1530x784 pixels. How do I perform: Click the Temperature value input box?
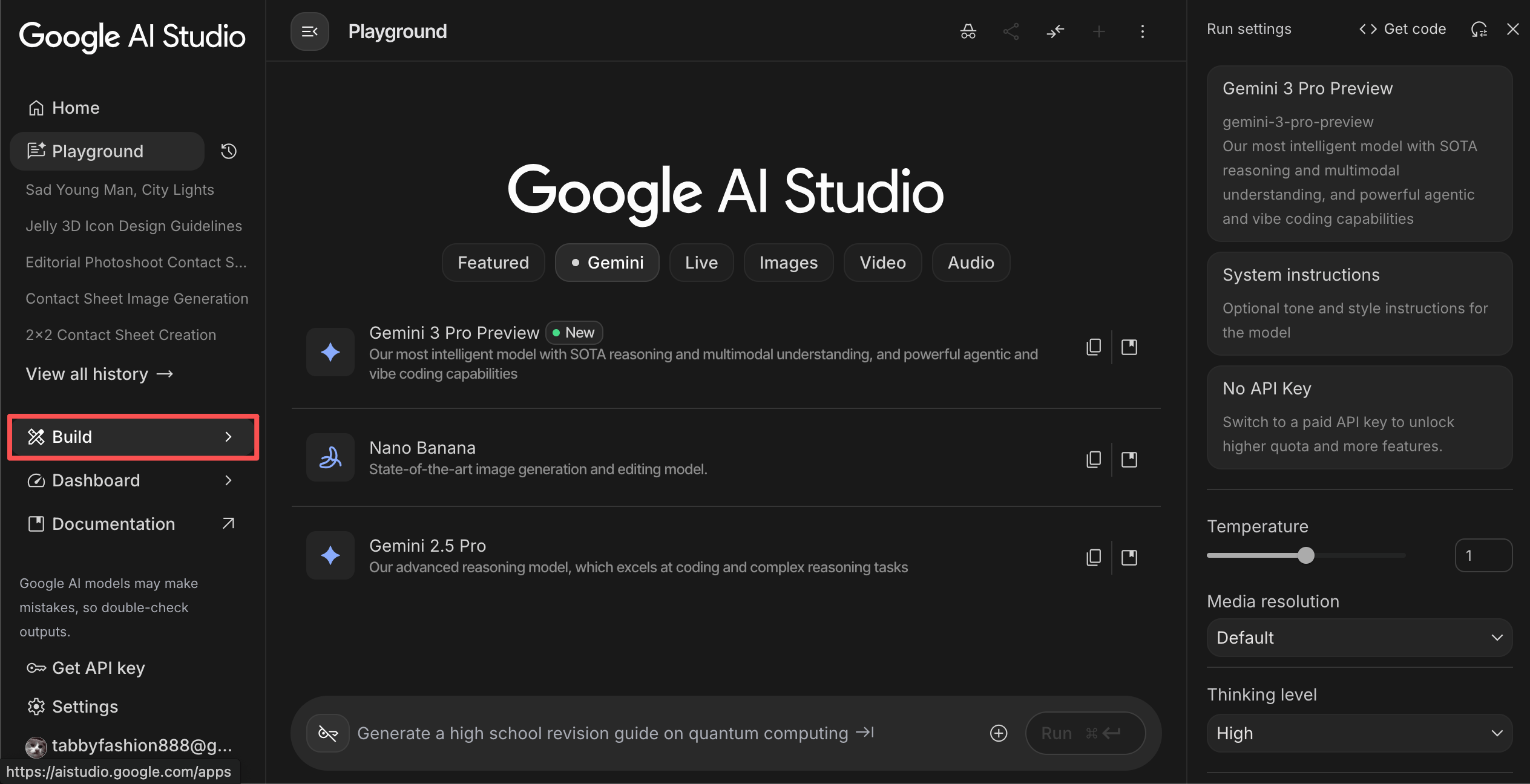(x=1483, y=555)
